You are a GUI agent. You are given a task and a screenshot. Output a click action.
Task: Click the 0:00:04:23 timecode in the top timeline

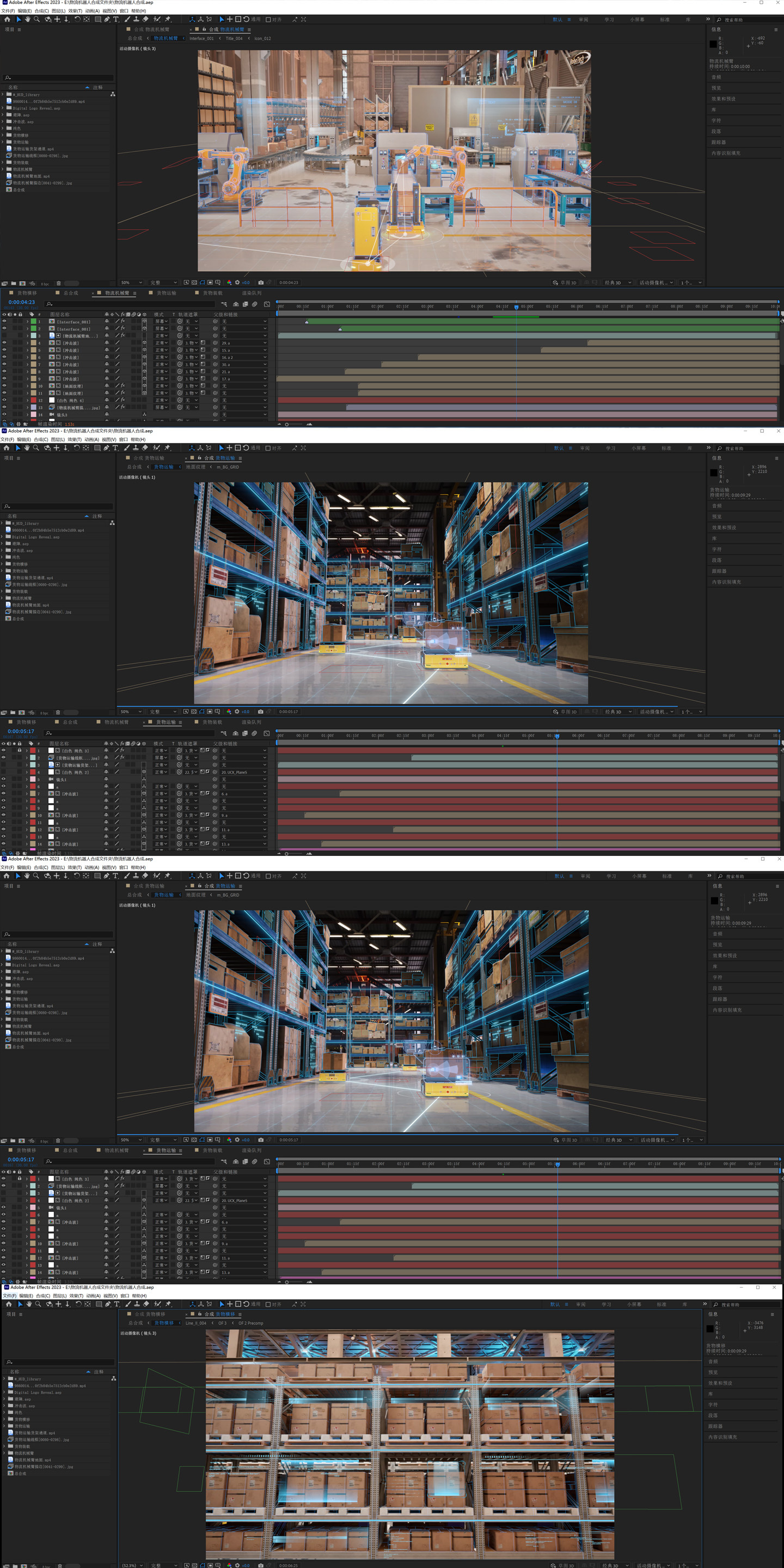tap(21, 302)
